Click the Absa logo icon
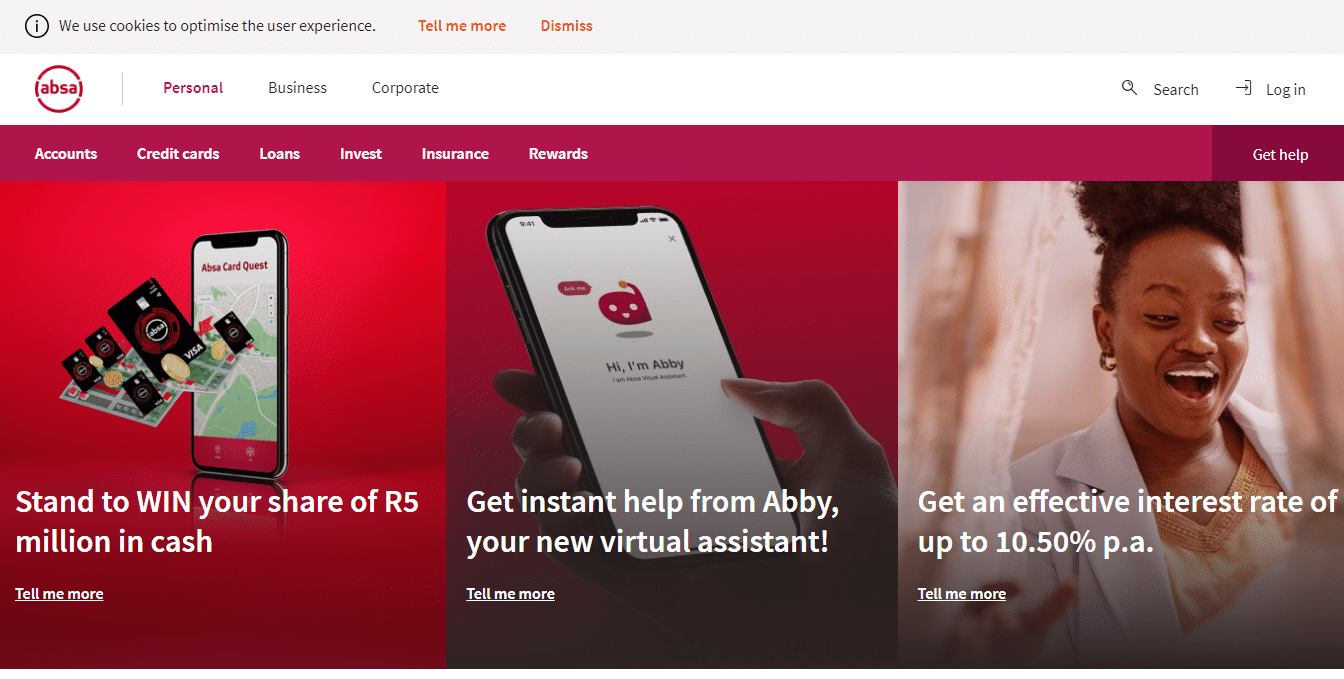Viewport: 1344px width, 679px height. [x=59, y=89]
